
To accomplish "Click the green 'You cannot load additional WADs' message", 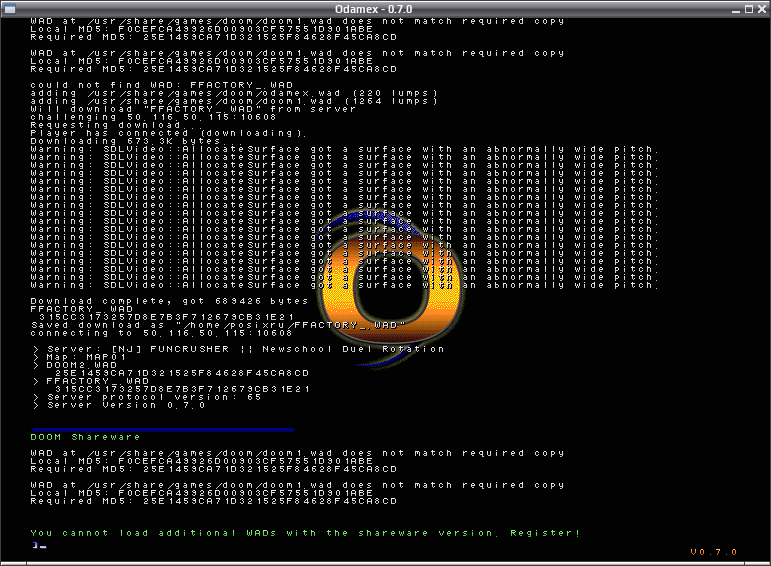I will point(305,533).
